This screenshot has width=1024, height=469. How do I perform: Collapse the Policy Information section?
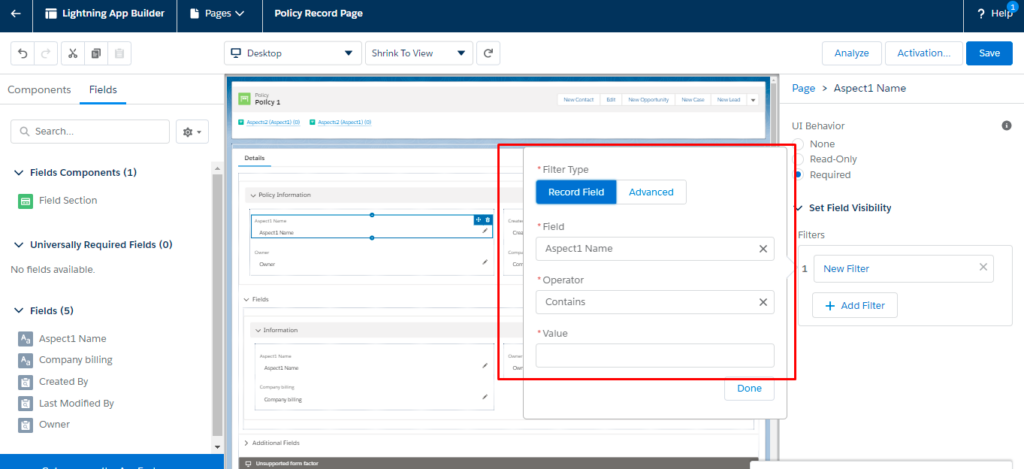click(253, 195)
